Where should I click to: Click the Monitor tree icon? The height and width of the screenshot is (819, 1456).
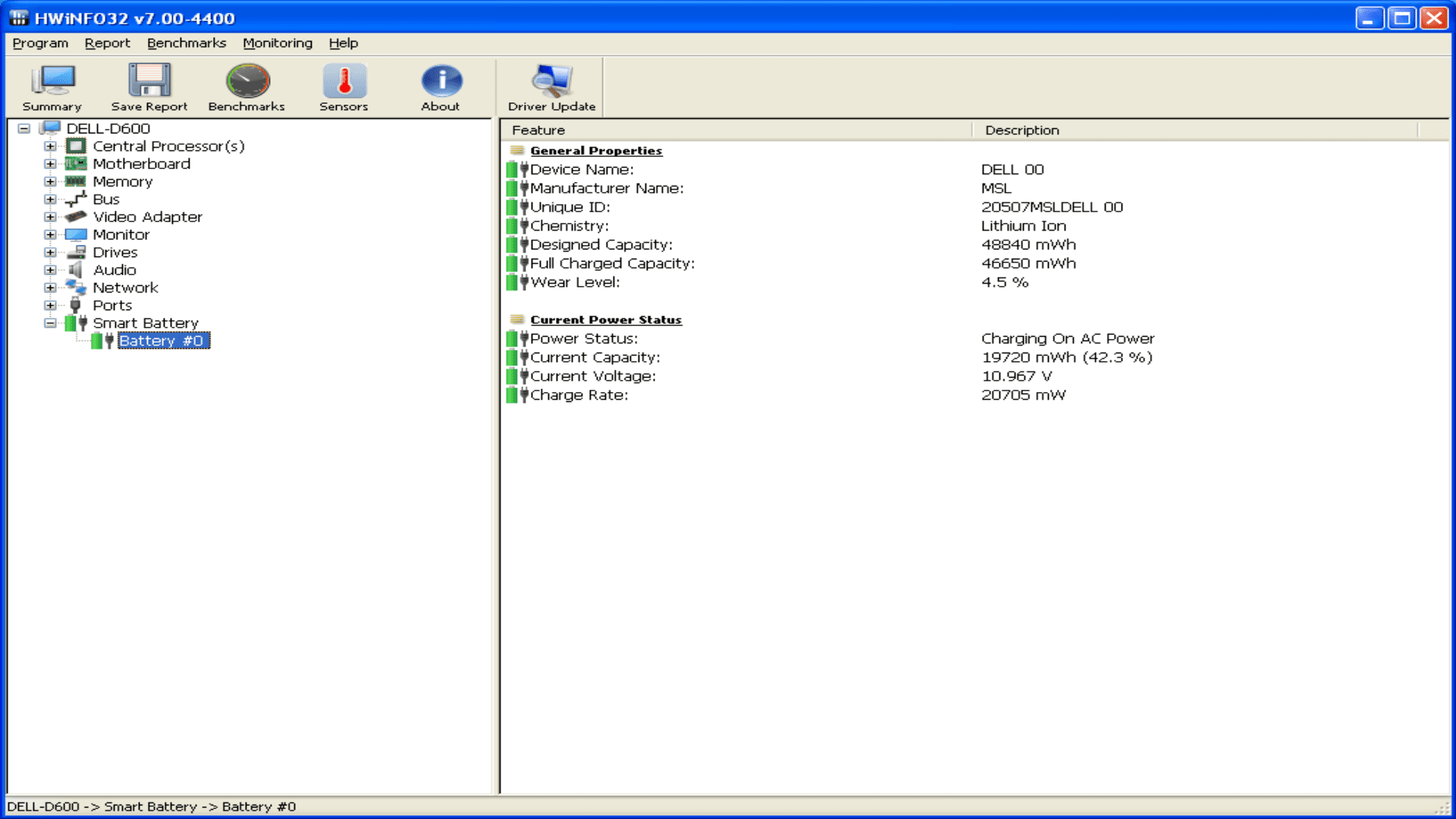[x=76, y=234]
